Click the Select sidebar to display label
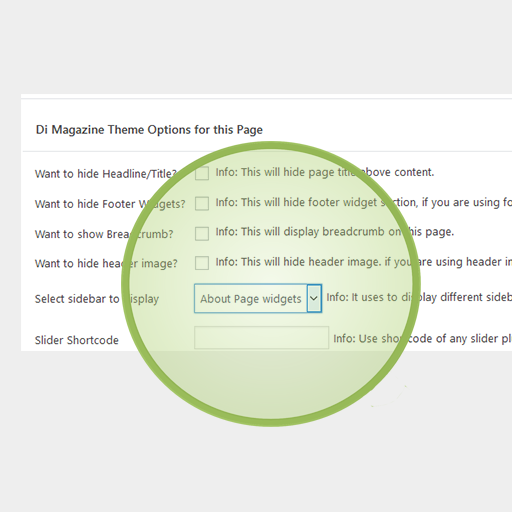 (x=97, y=299)
